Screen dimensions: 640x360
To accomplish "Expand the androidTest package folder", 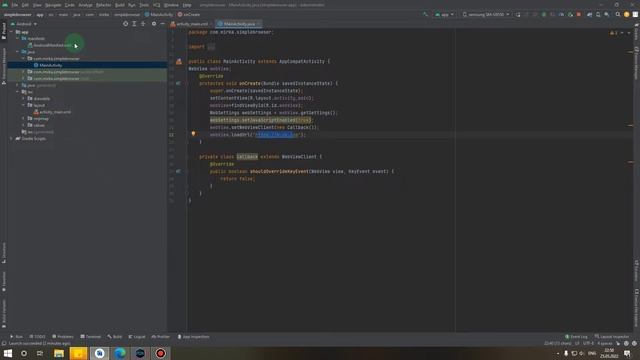I will tap(23, 72).
